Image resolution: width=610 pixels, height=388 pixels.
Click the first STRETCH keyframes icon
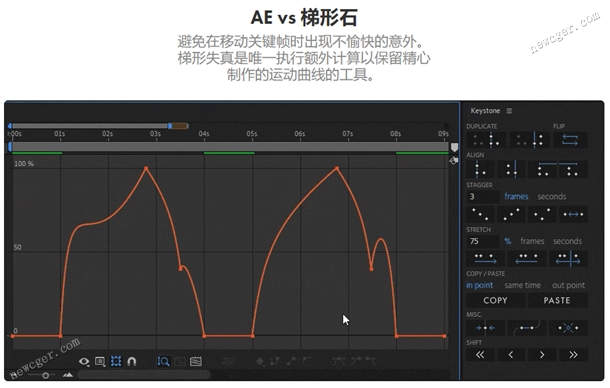485,258
